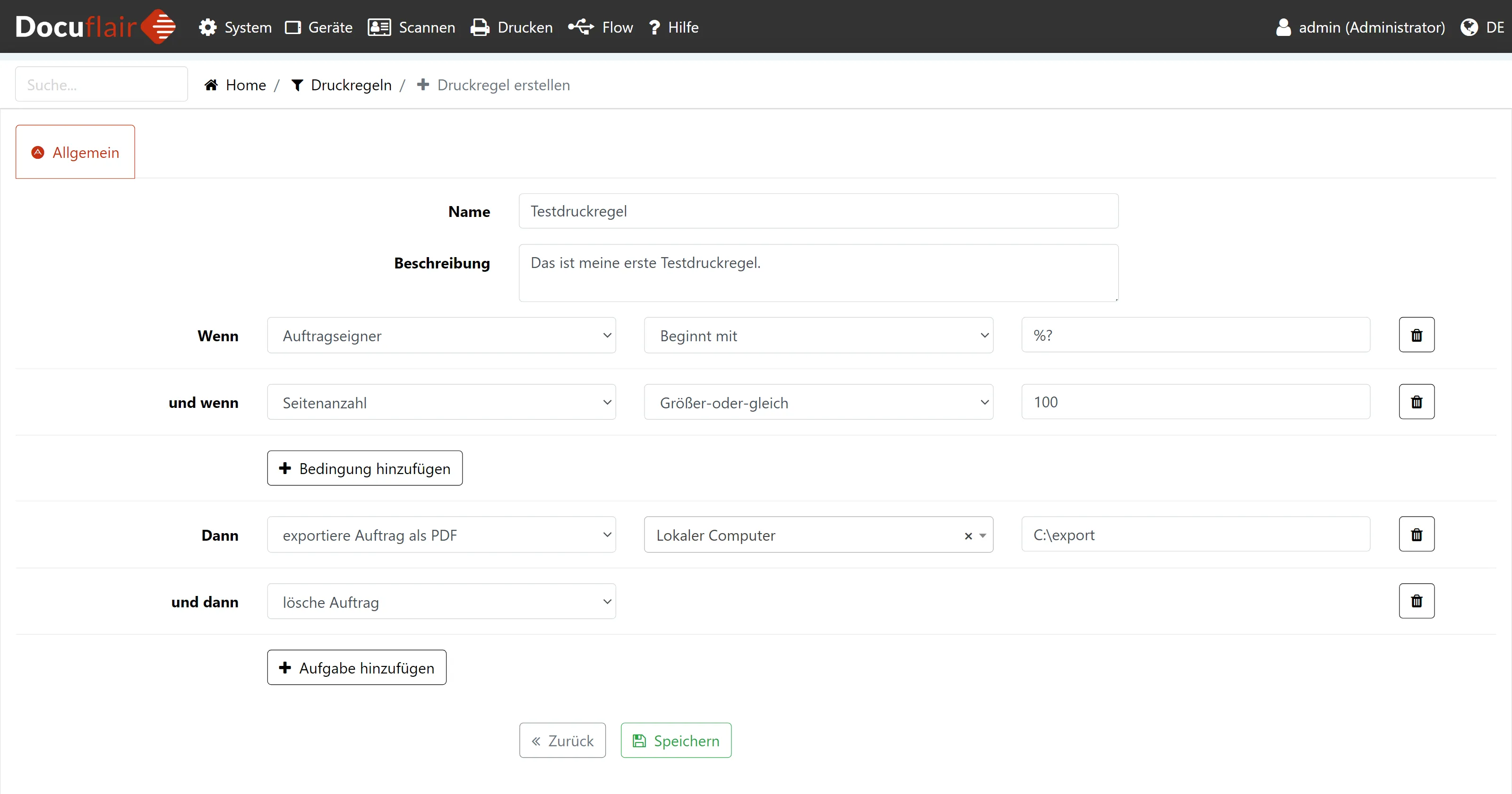
Task: Open the 'Größer-oder-gleich' operator dropdown
Action: point(817,402)
